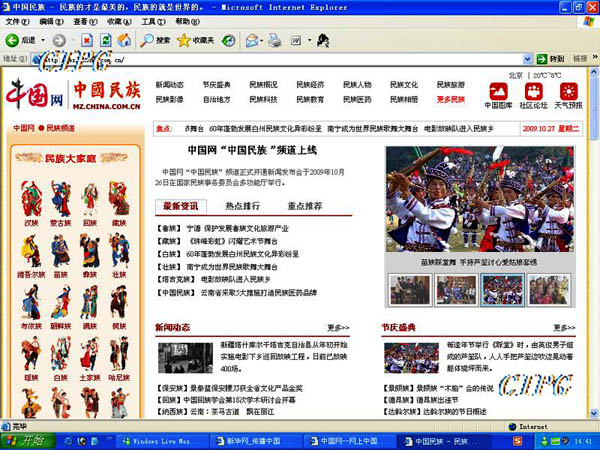Select the 回族 costume figure icon
The width and height of the screenshot is (600, 450).
[90, 199]
